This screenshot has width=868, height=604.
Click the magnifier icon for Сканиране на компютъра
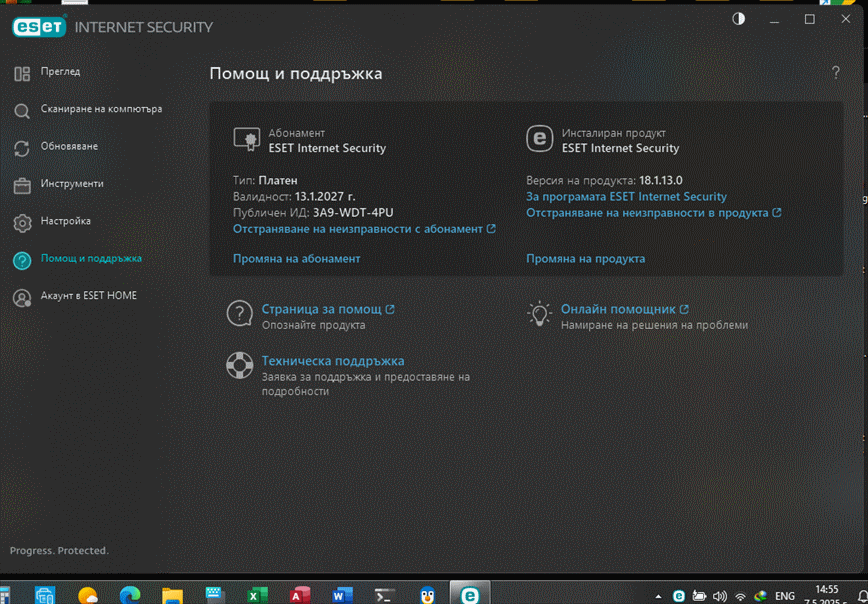22,111
